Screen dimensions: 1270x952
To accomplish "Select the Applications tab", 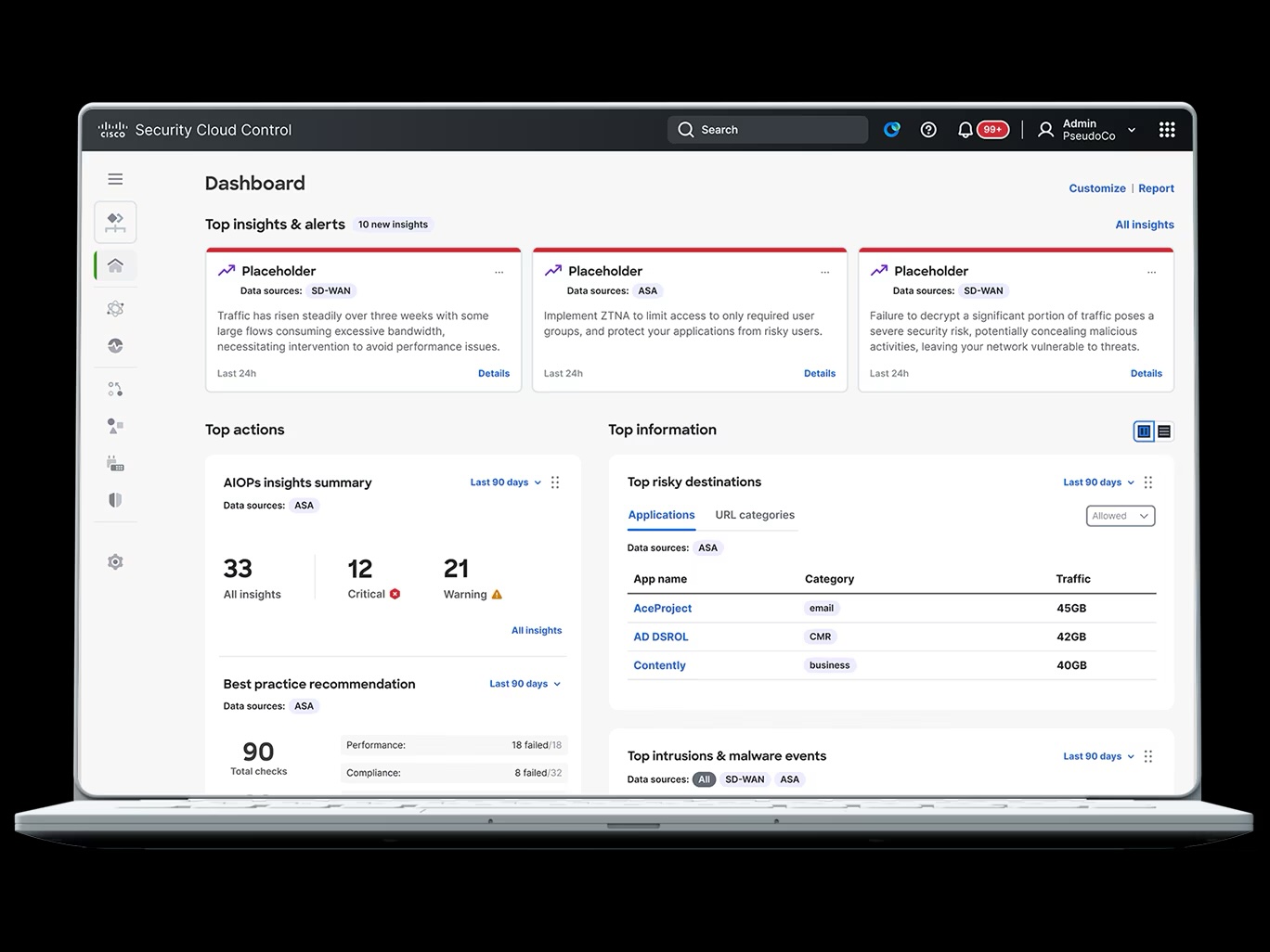I will [661, 515].
